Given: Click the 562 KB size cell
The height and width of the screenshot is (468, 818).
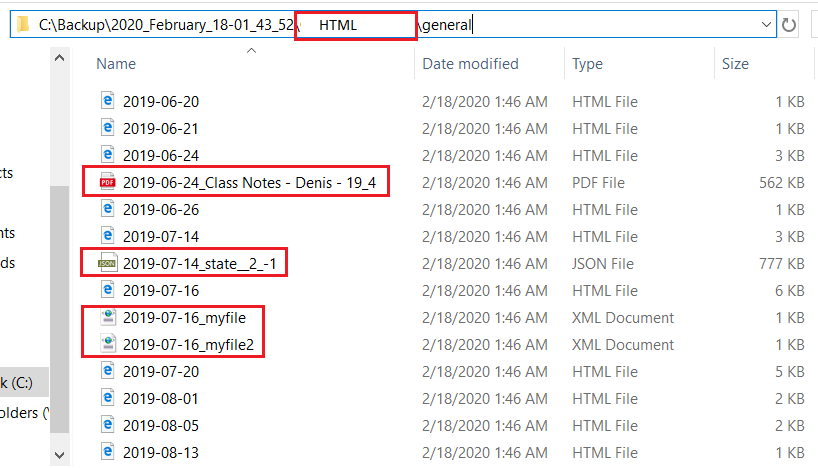Looking at the screenshot, I should coord(781,183).
